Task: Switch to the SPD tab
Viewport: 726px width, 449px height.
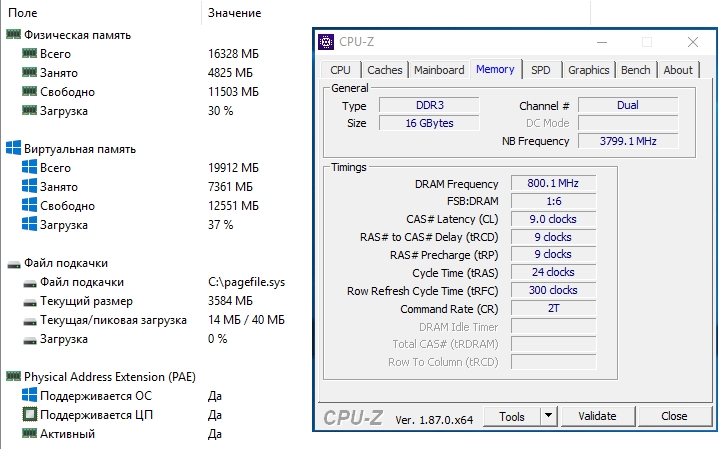Action: click(x=541, y=70)
